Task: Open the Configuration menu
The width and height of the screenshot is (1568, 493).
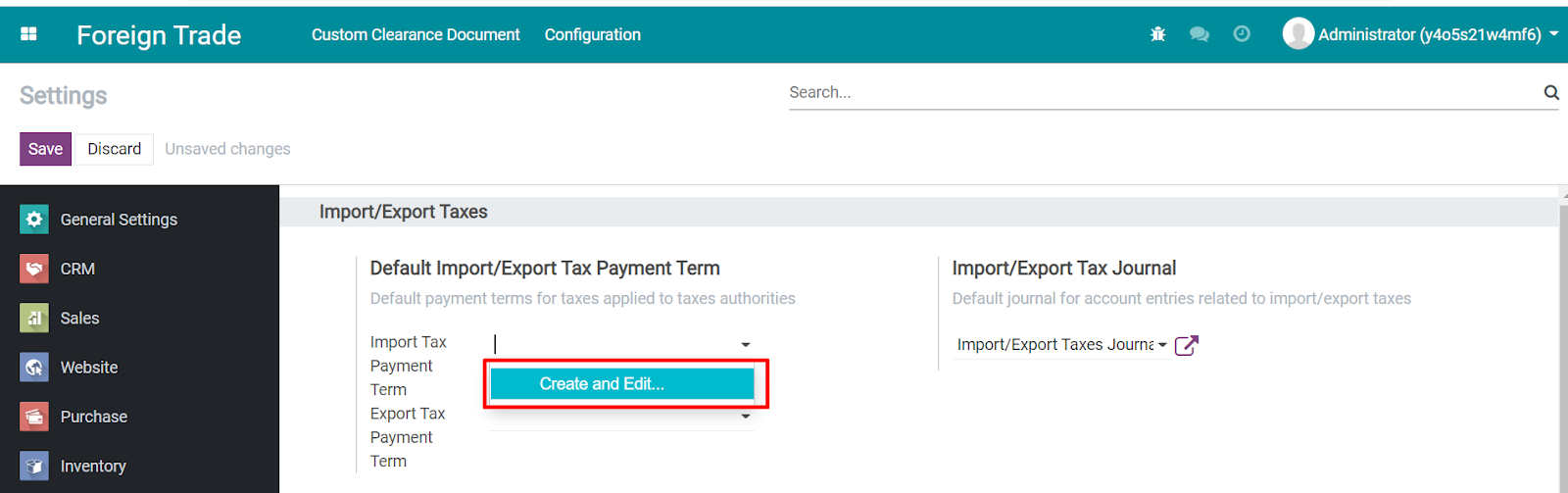Action: 593,34
